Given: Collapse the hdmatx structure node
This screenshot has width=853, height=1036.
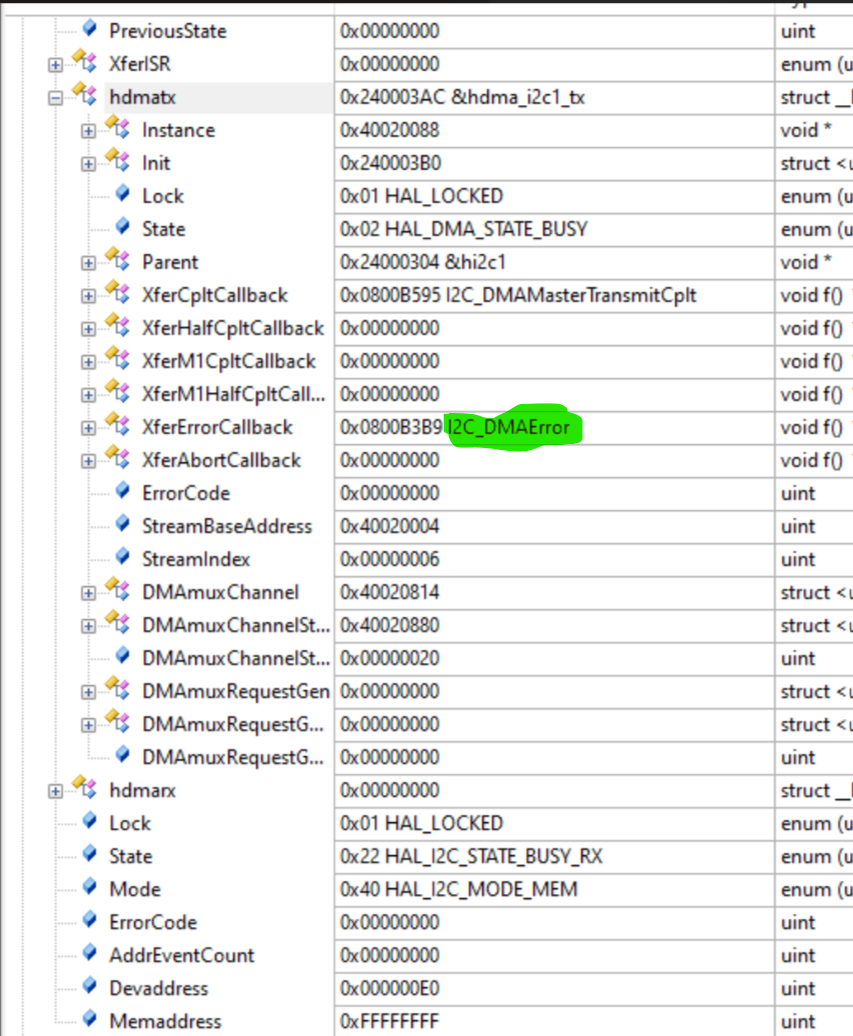Looking at the screenshot, I should [x=53, y=96].
